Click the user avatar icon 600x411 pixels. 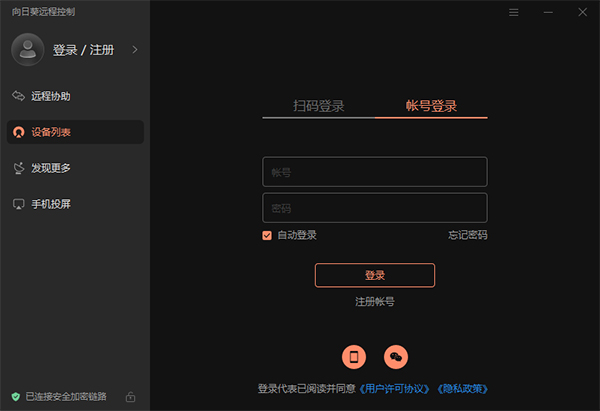click(28, 50)
